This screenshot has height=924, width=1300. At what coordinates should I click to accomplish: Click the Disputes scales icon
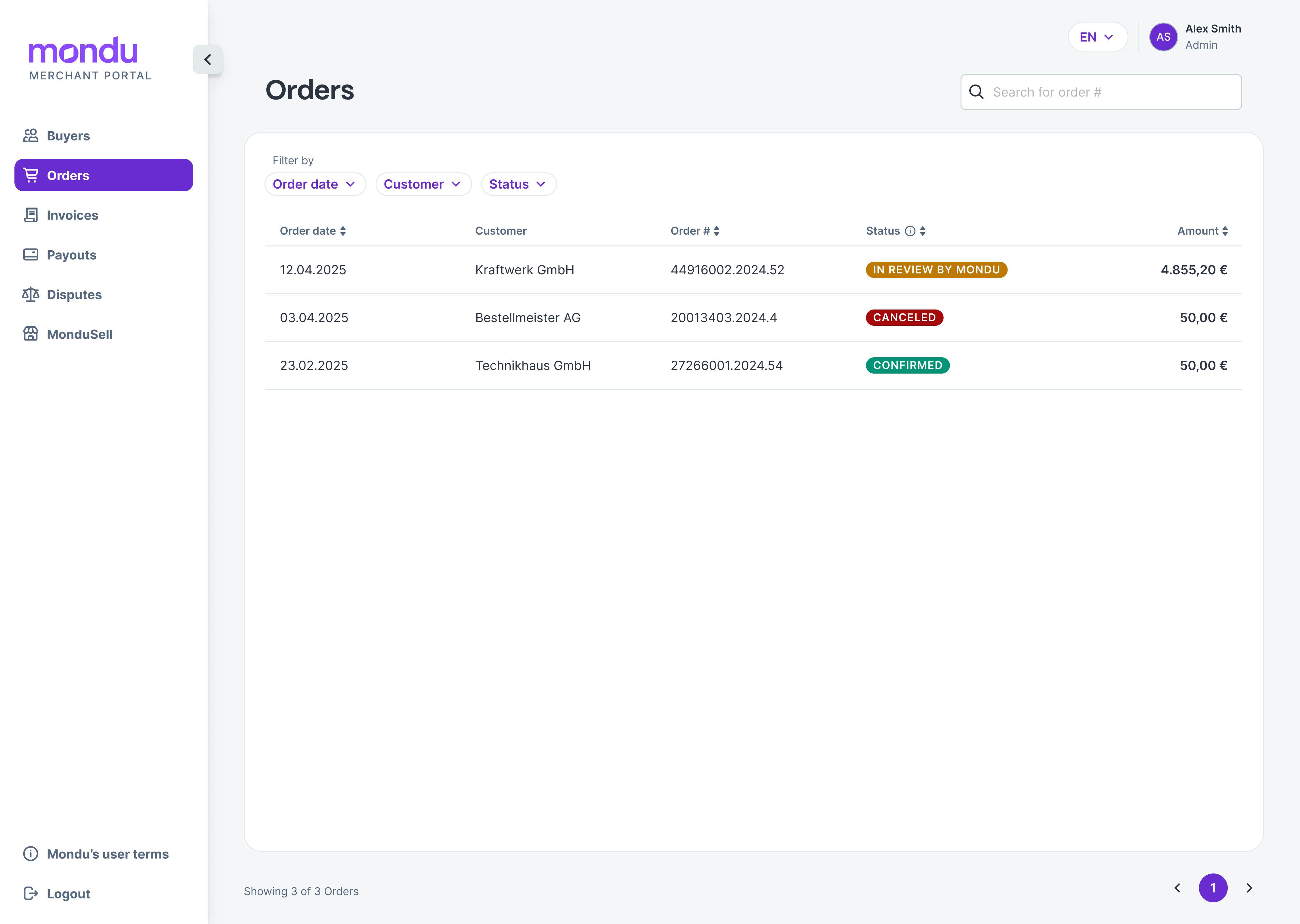point(31,294)
